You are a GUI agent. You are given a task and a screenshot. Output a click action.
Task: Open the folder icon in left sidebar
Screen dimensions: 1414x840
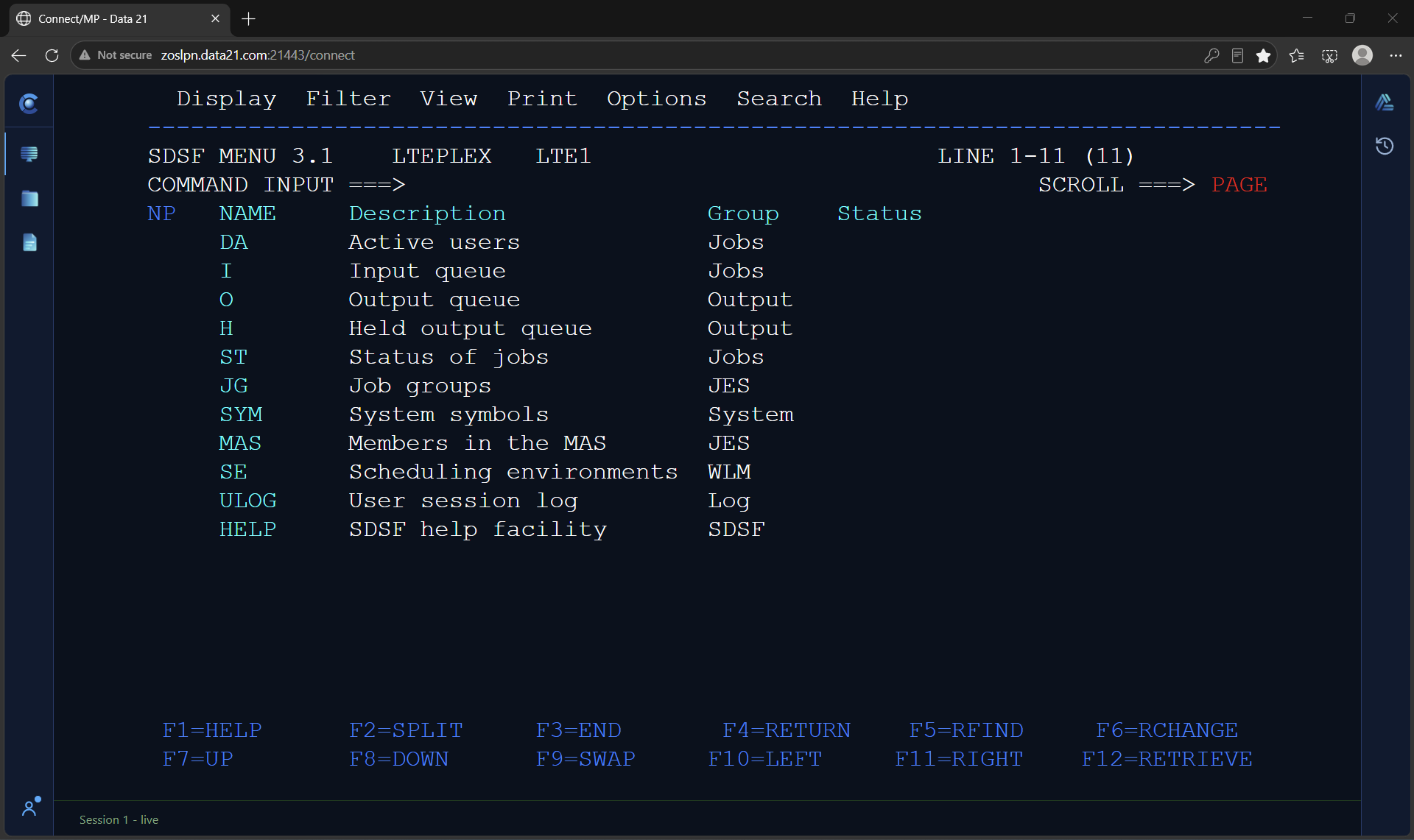(x=29, y=199)
